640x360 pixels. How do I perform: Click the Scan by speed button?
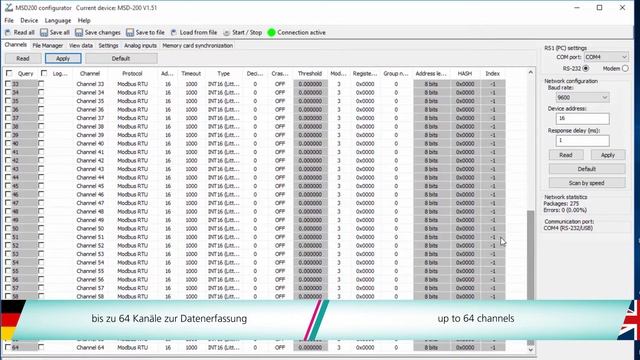pos(587,183)
